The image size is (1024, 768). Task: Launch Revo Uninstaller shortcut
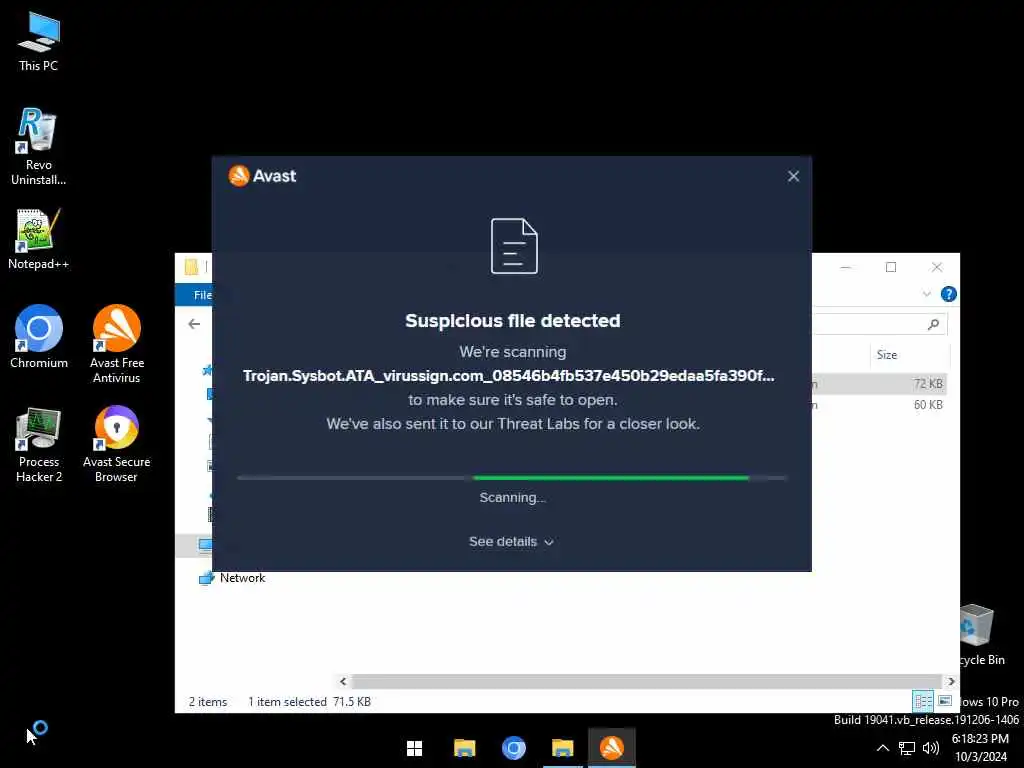pyautogui.click(x=39, y=146)
